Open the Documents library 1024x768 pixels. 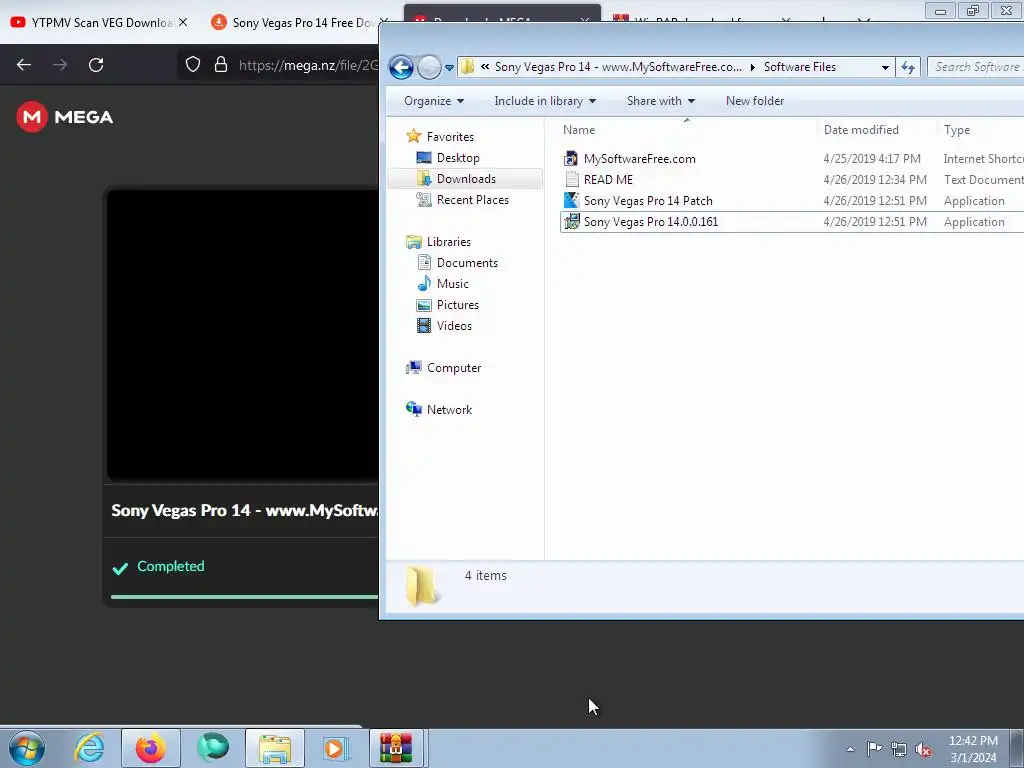467,263
